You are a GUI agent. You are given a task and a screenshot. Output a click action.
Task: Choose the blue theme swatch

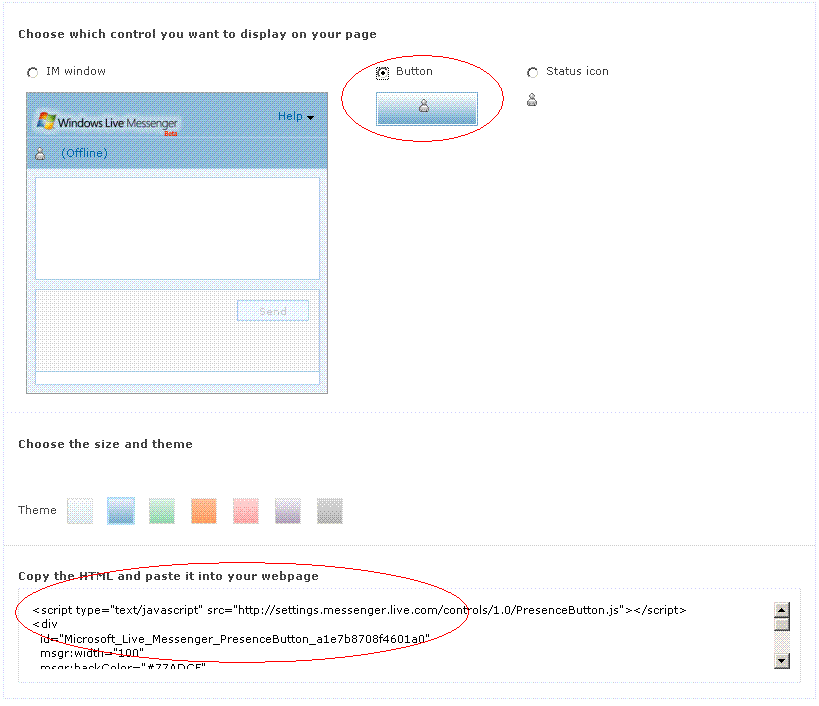[x=121, y=511]
